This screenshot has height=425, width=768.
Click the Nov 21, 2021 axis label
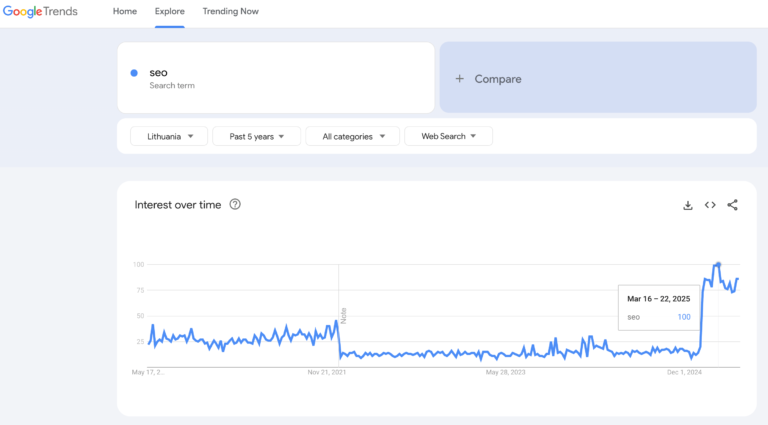click(x=327, y=372)
